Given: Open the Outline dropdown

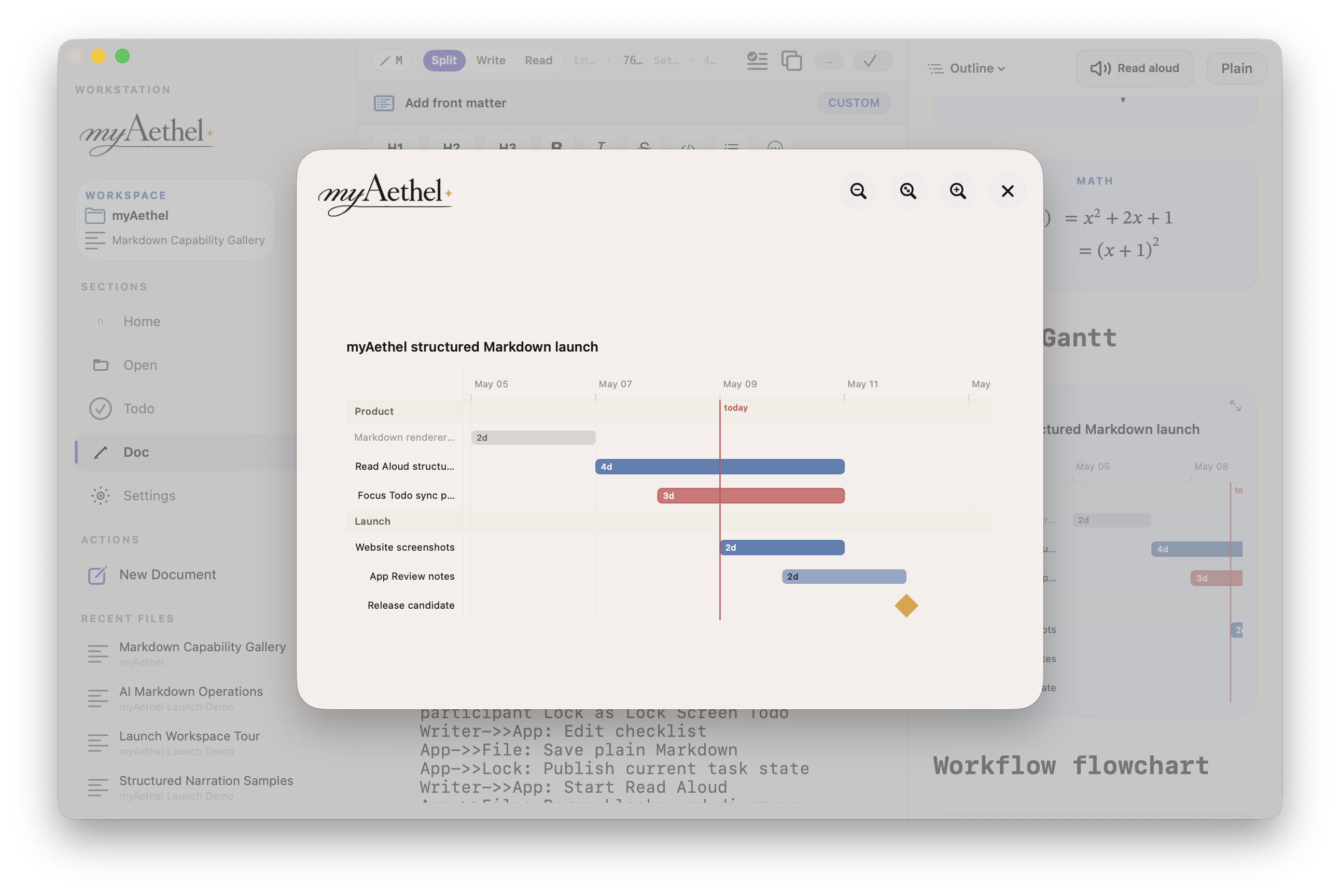Looking at the screenshot, I should point(965,68).
